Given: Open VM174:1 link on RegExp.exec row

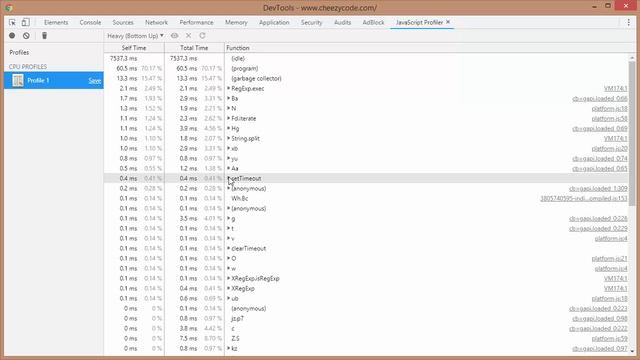Looking at the screenshot, I should coord(616,89).
